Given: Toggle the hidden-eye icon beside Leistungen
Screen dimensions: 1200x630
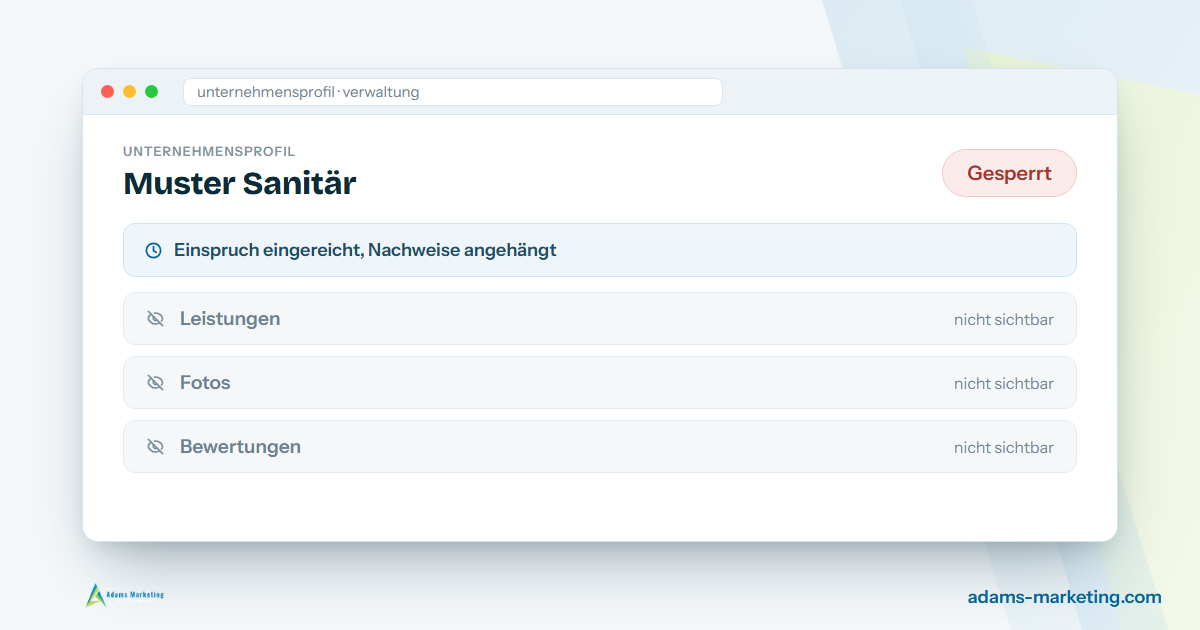Looking at the screenshot, I should [x=155, y=319].
